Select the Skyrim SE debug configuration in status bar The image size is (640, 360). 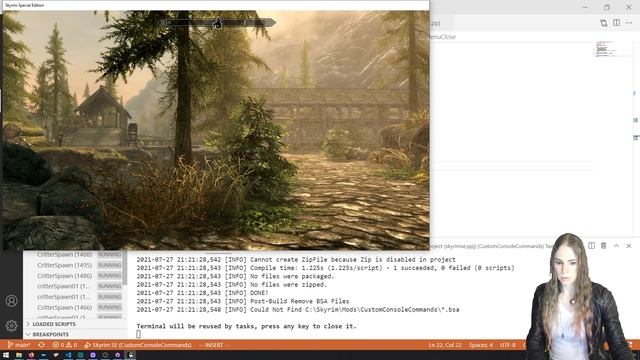tap(138, 345)
